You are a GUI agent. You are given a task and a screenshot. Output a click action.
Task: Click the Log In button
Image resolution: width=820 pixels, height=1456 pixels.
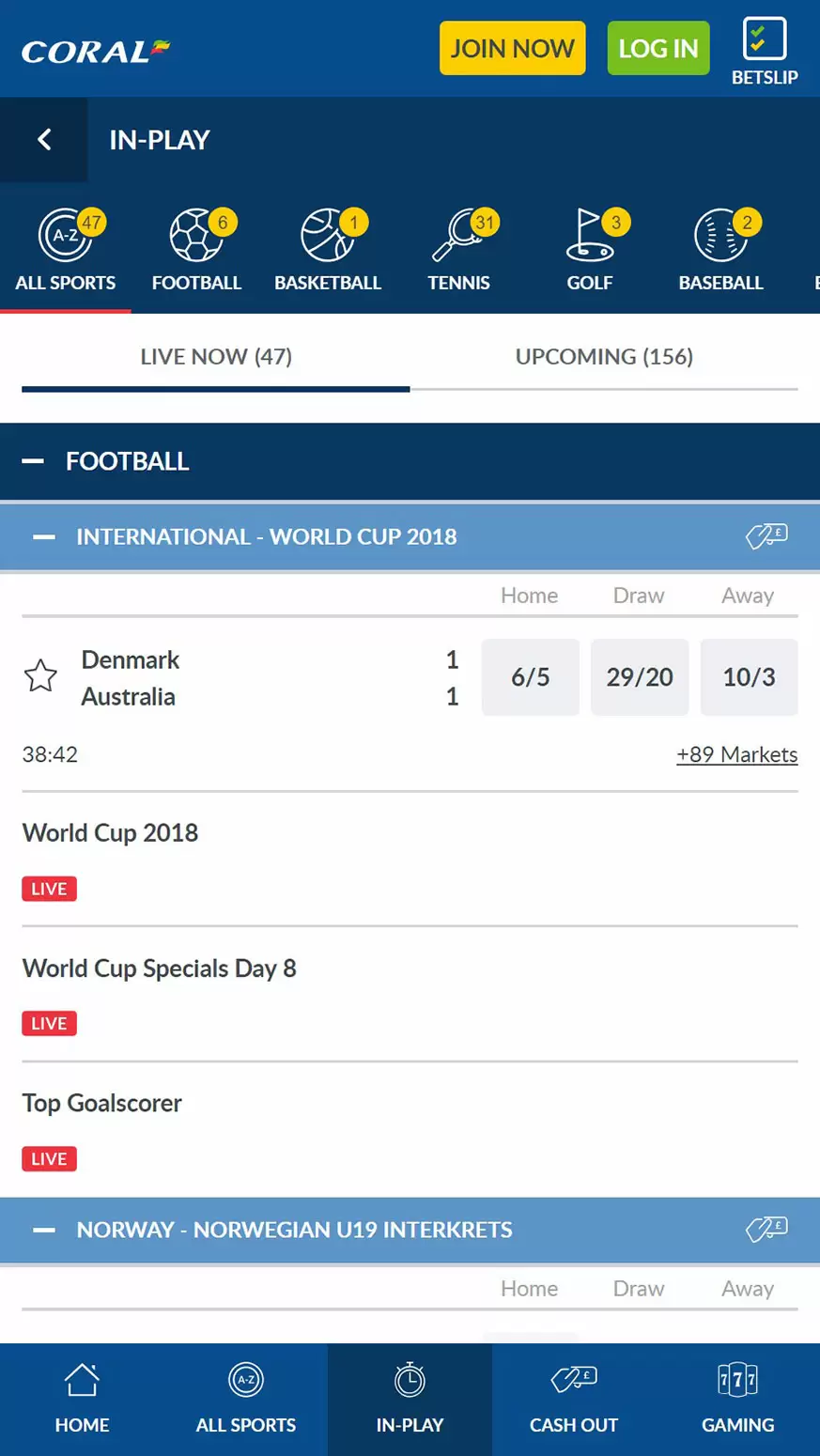click(658, 48)
